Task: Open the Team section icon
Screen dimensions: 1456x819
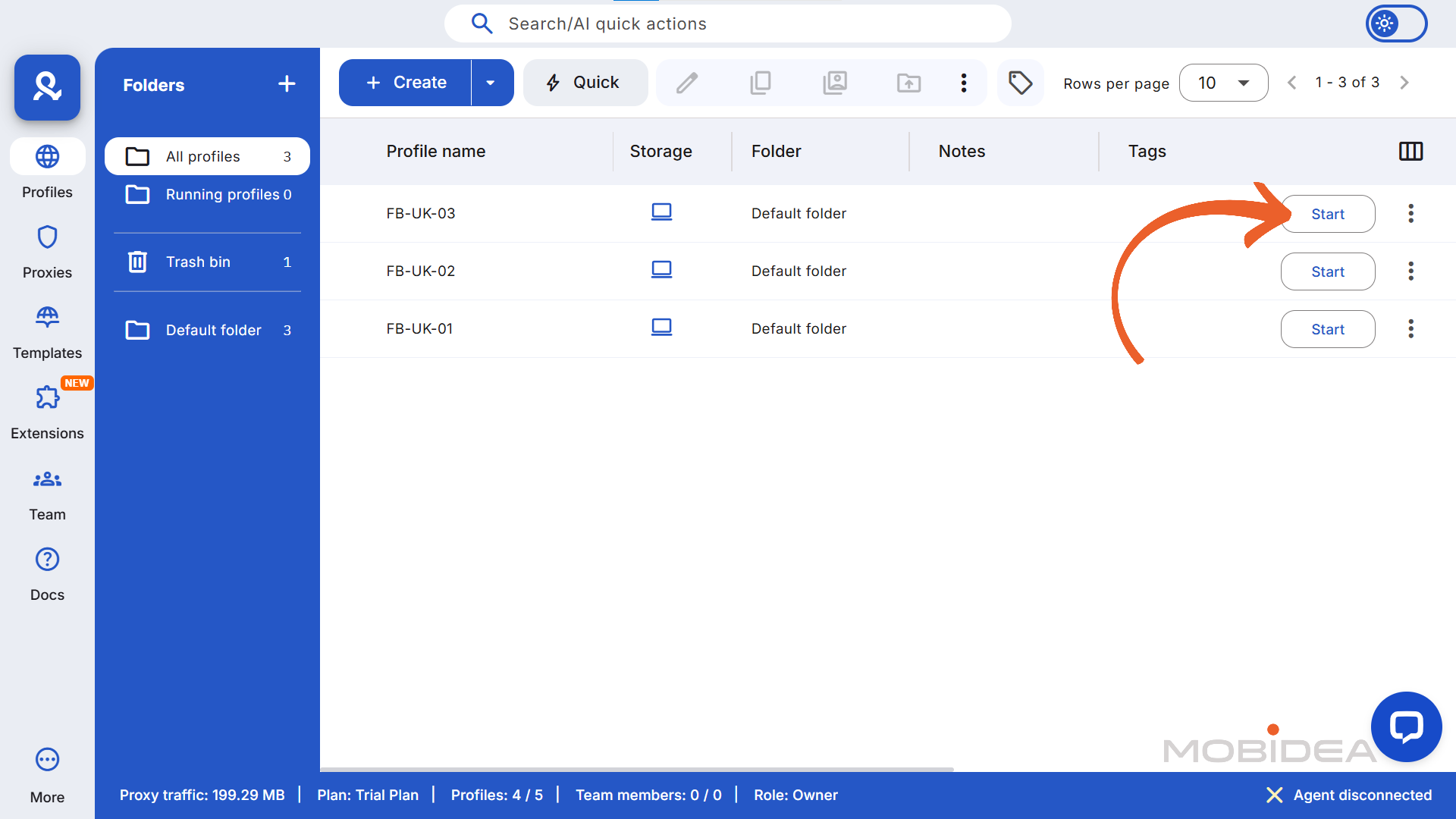Action: pyautogui.click(x=47, y=479)
